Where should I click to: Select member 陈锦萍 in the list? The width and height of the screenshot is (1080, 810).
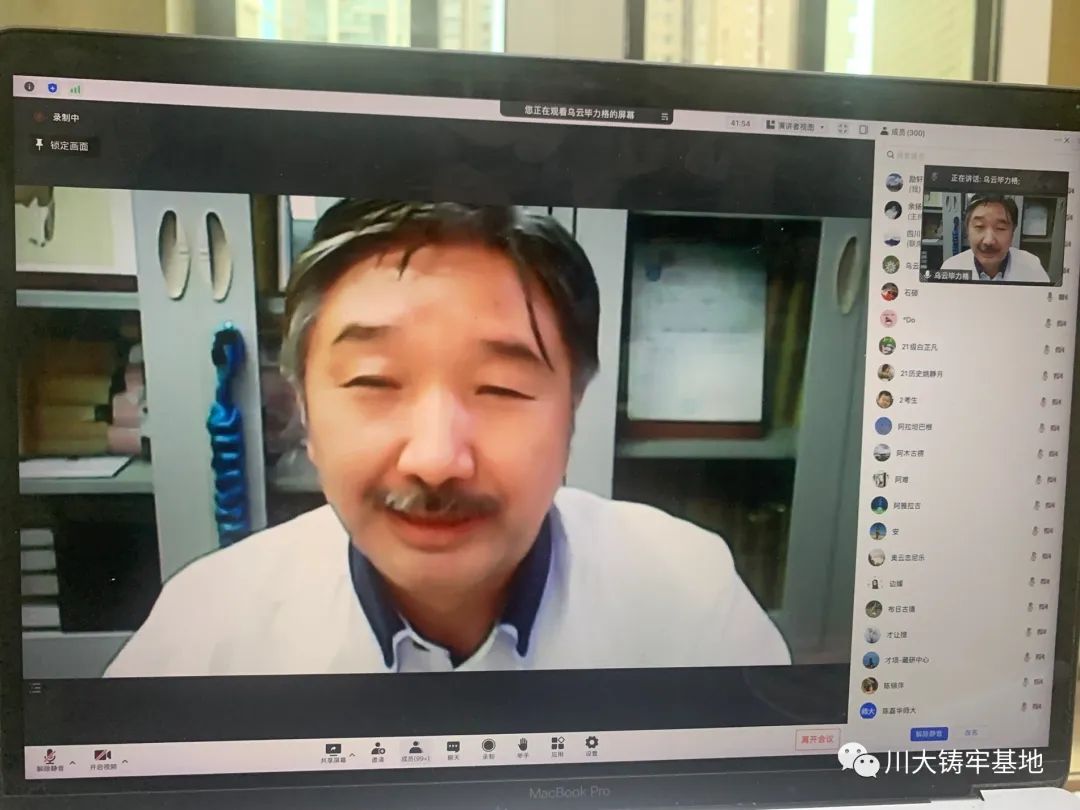click(951, 685)
